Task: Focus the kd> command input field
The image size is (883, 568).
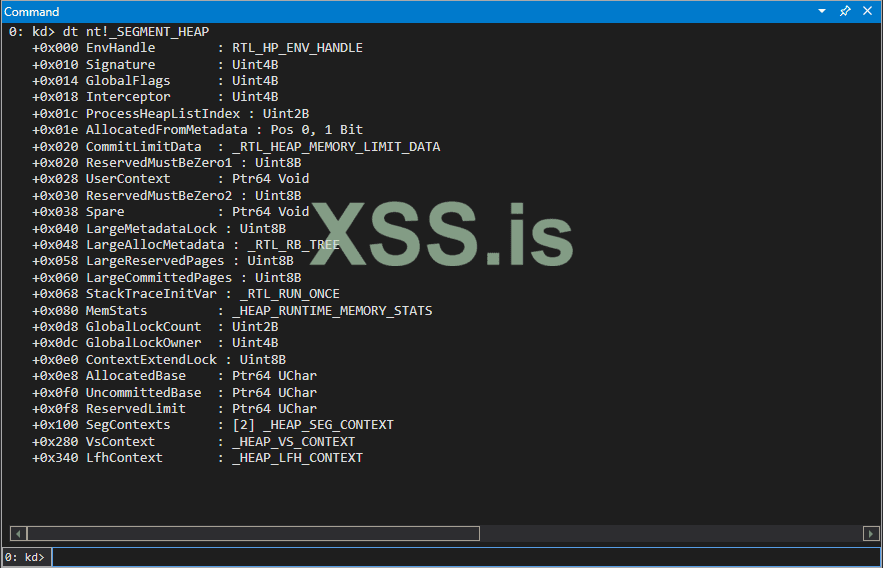Action: pyautogui.click(x=466, y=557)
